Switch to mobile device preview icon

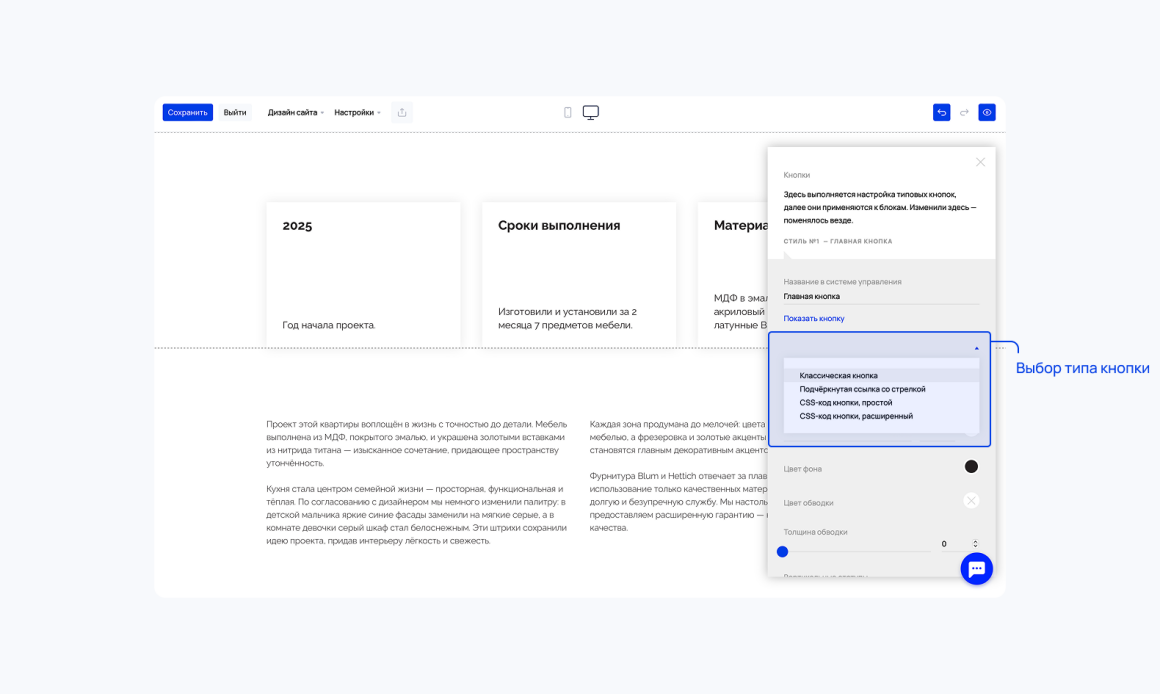567,112
